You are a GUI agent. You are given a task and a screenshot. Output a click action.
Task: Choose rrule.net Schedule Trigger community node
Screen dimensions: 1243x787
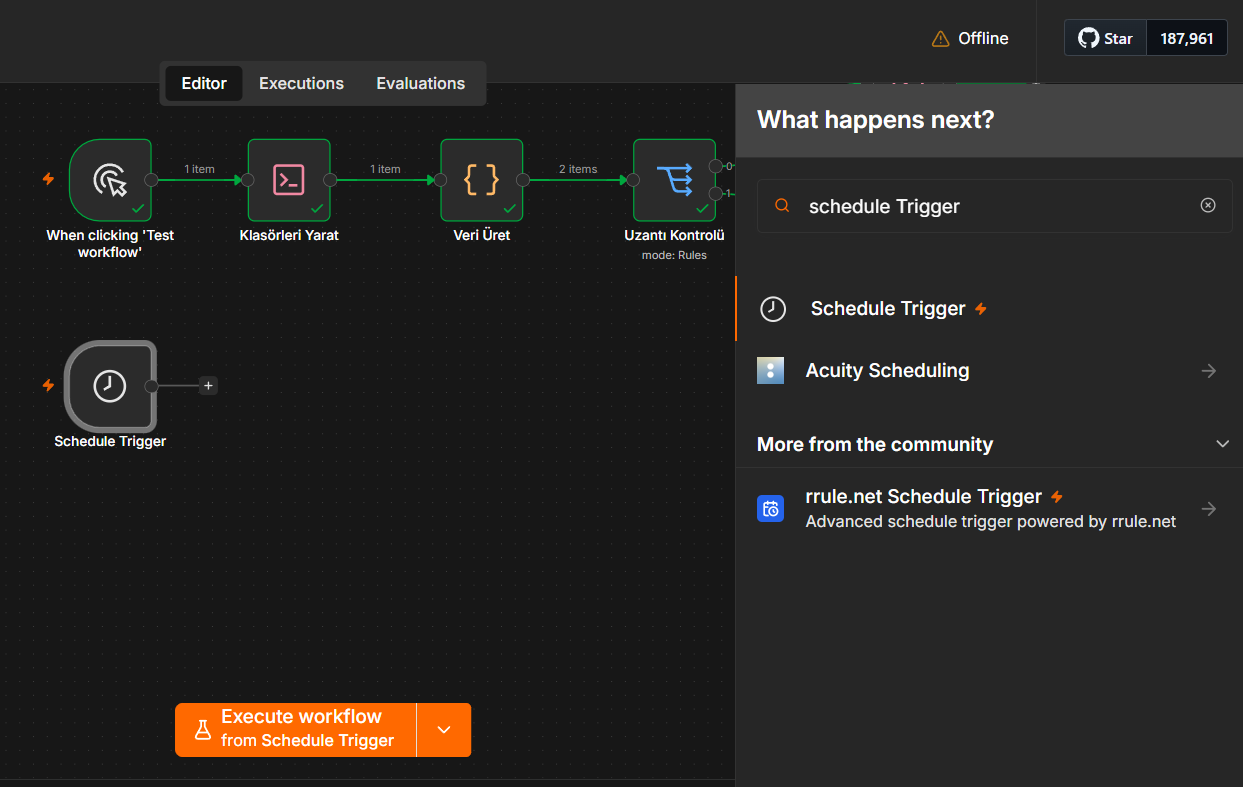coord(989,509)
